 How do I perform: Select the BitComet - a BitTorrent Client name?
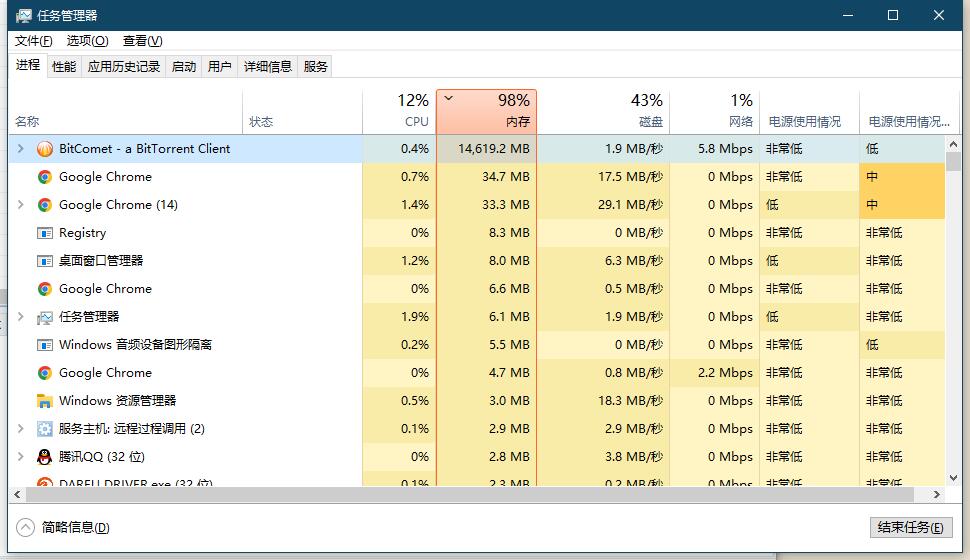point(144,149)
